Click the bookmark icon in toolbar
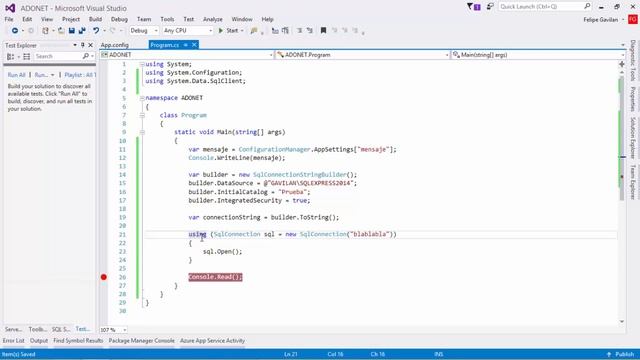 [x=323, y=31]
